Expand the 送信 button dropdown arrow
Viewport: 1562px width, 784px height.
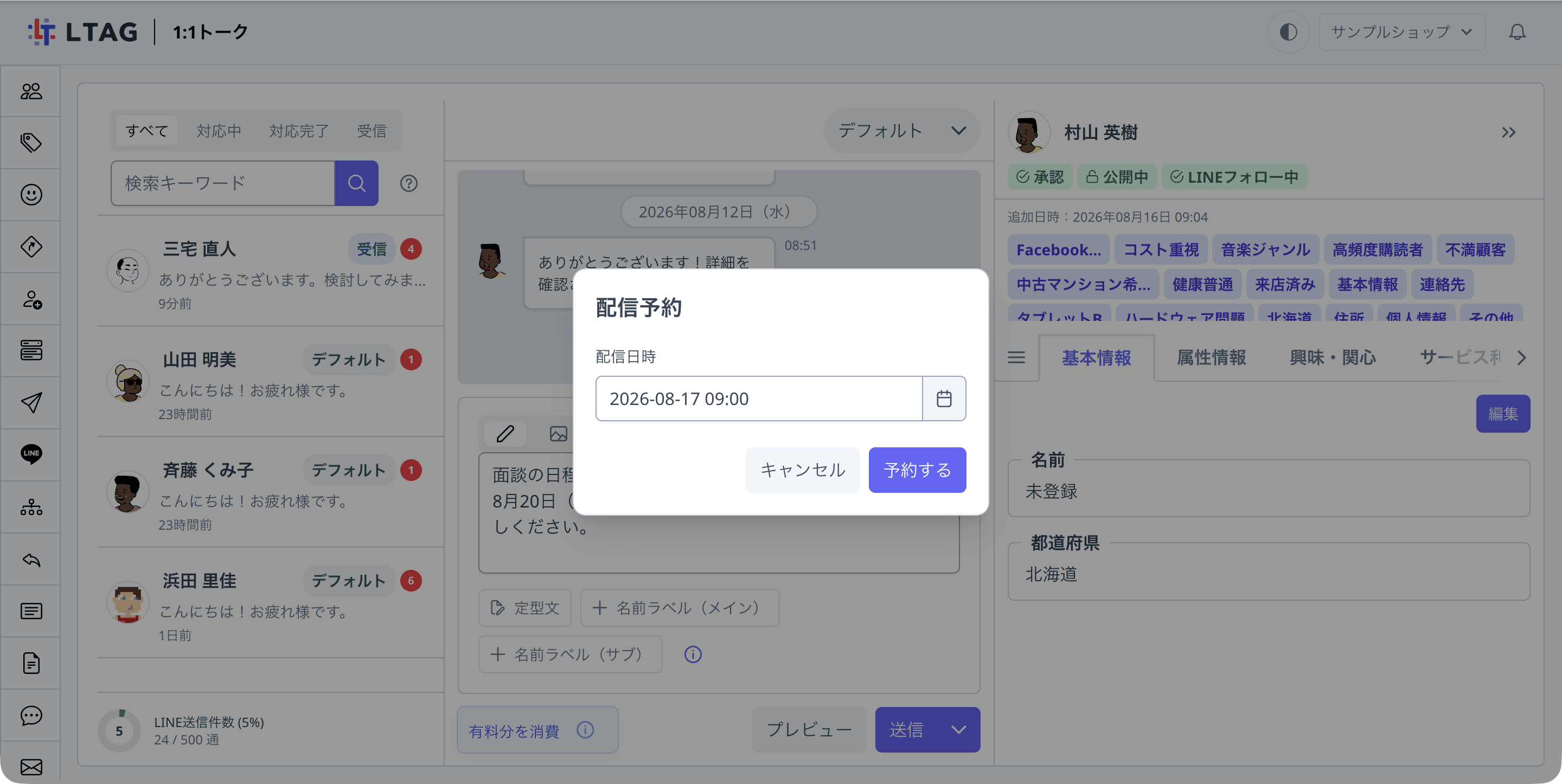click(959, 729)
